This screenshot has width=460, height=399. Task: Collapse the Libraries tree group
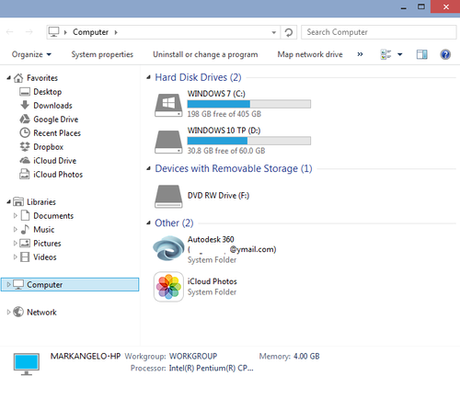(9, 202)
